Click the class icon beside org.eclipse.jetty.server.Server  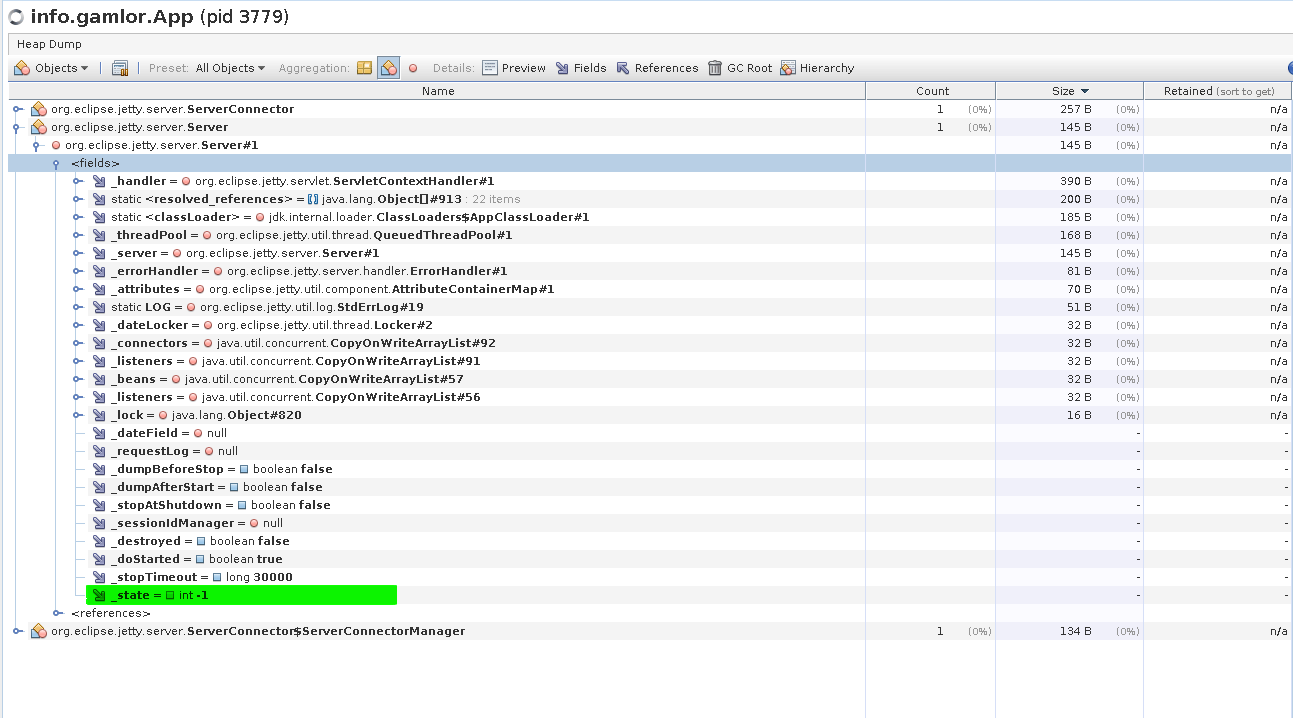click(39, 127)
